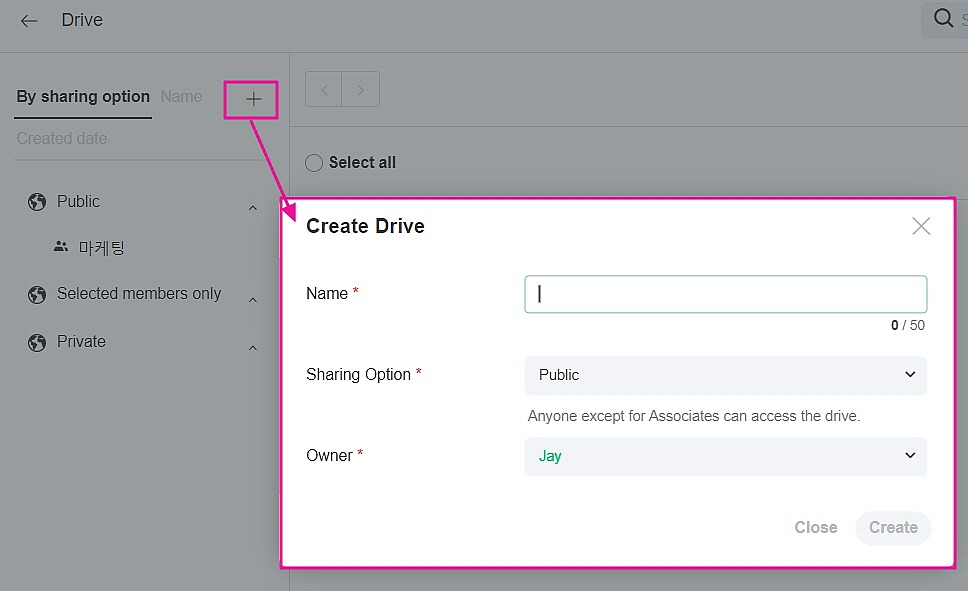Screen dimensions: 968x591
Task: Click the people icon beside 마케팅
Action: [61, 247]
